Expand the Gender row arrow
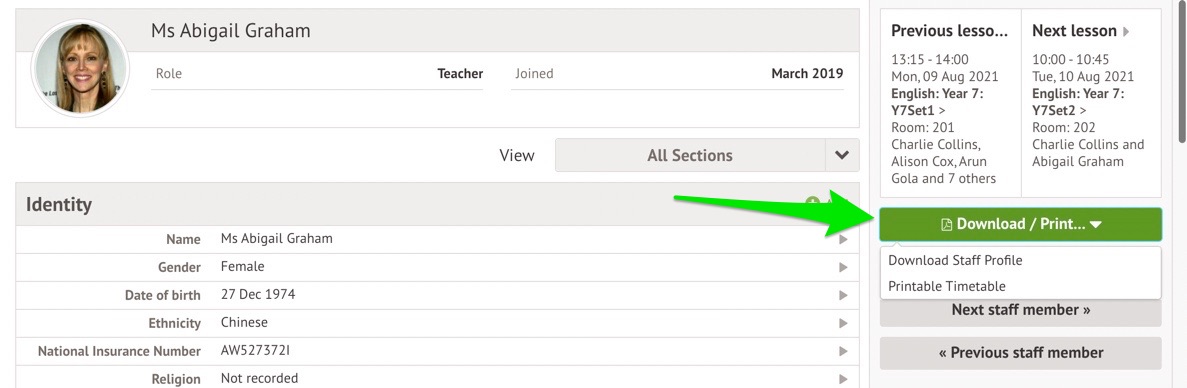Screen dimensions: 1187x388 click(x=843, y=267)
